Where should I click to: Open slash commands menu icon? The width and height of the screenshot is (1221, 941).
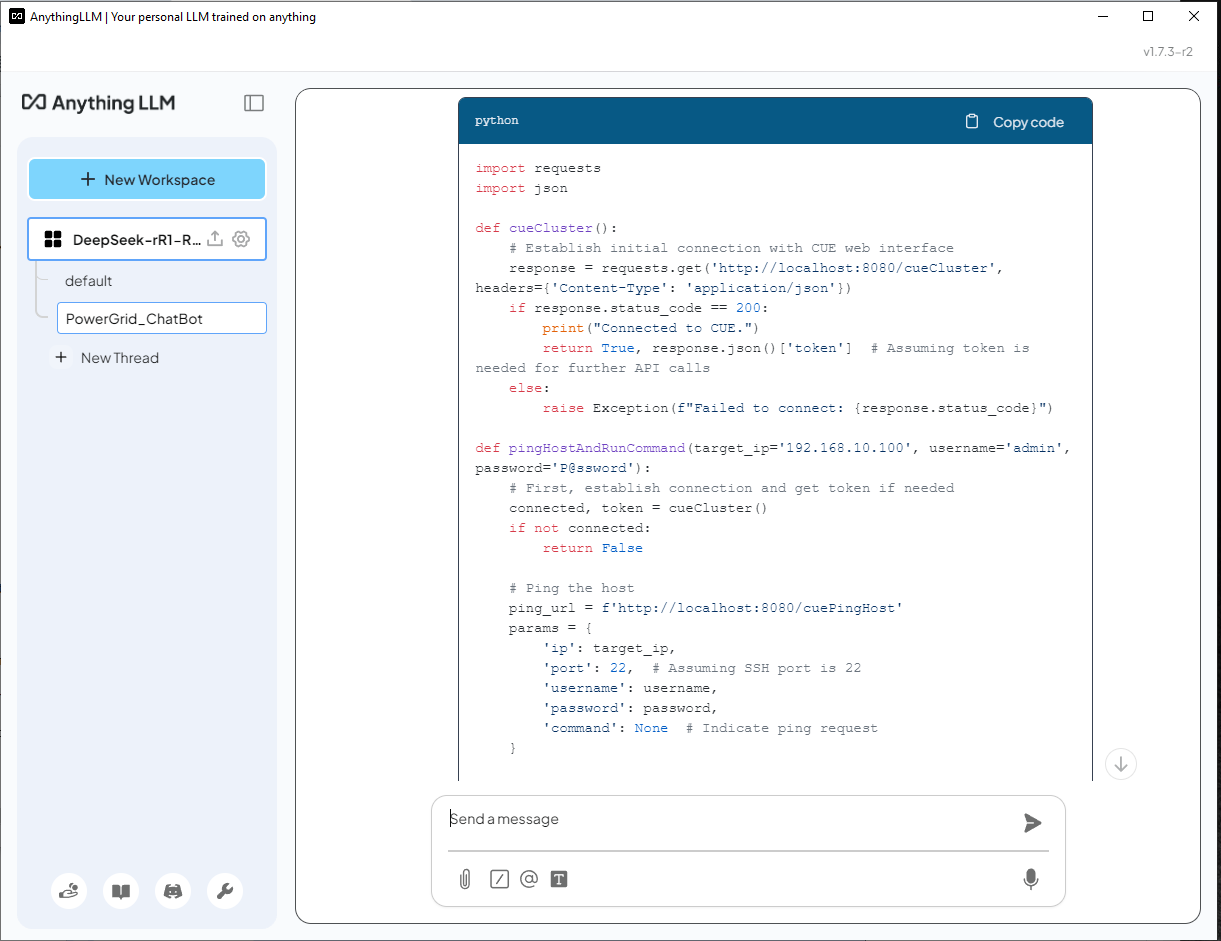(x=499, y=879)
